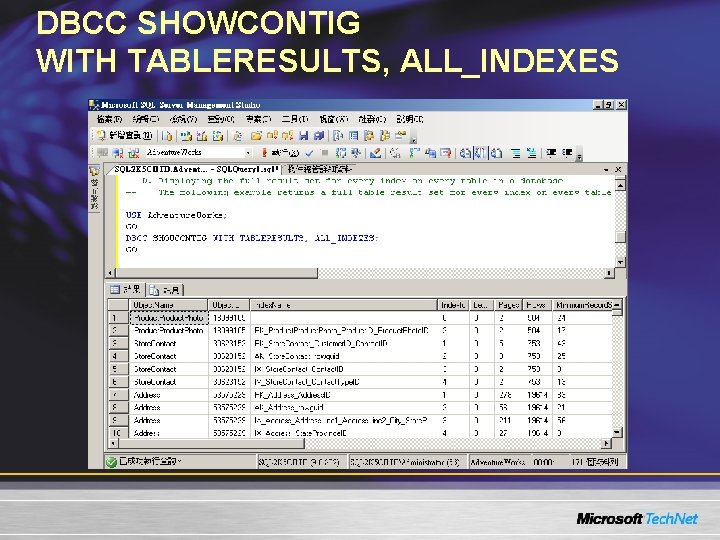
Task: Close the active query document
Action: tap(618, 169)
